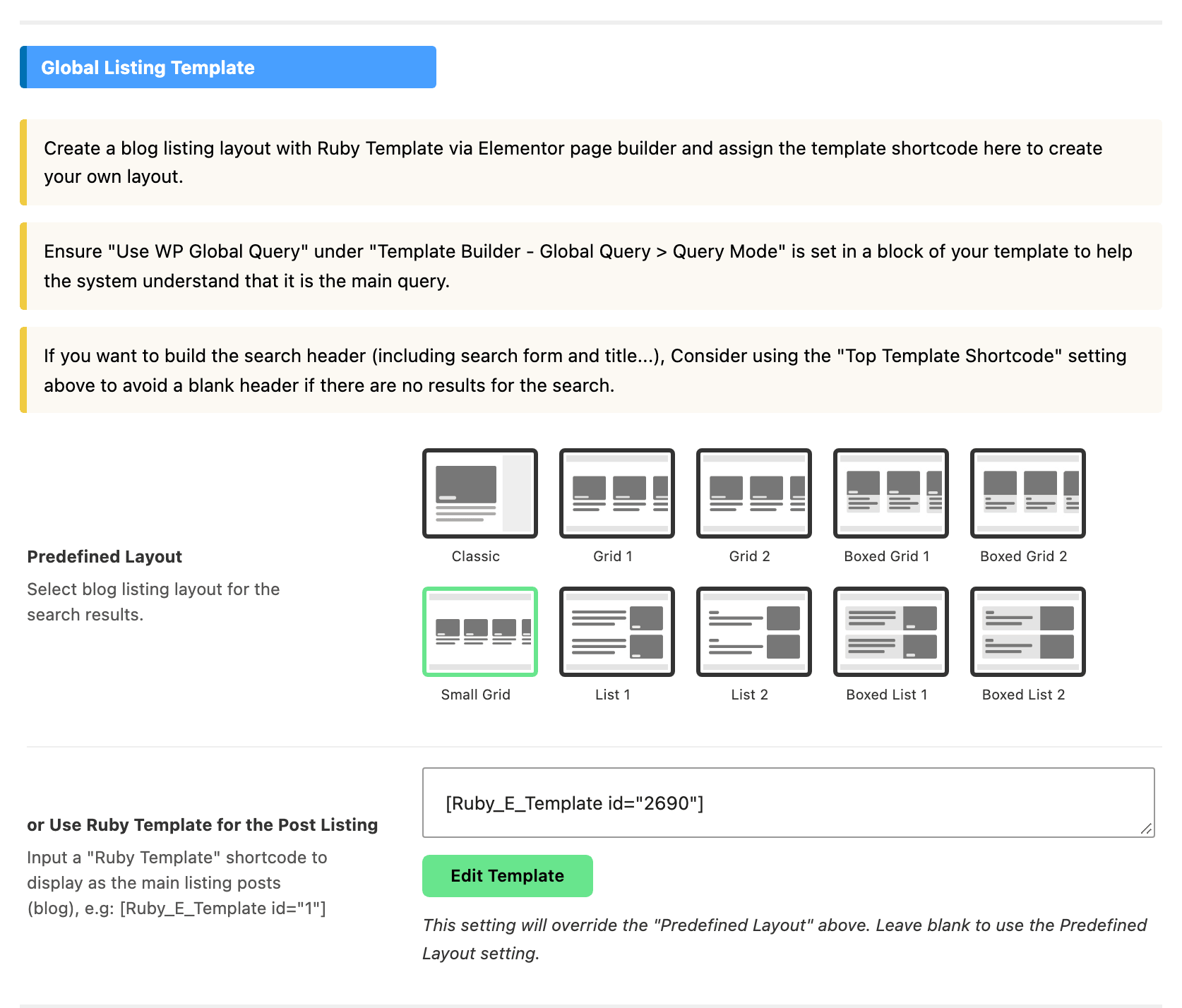The width and height of the screenshot is (1182, 1008).
Task: Click the 'Boxed List 2' caption text
Action: pos(1024,695)
